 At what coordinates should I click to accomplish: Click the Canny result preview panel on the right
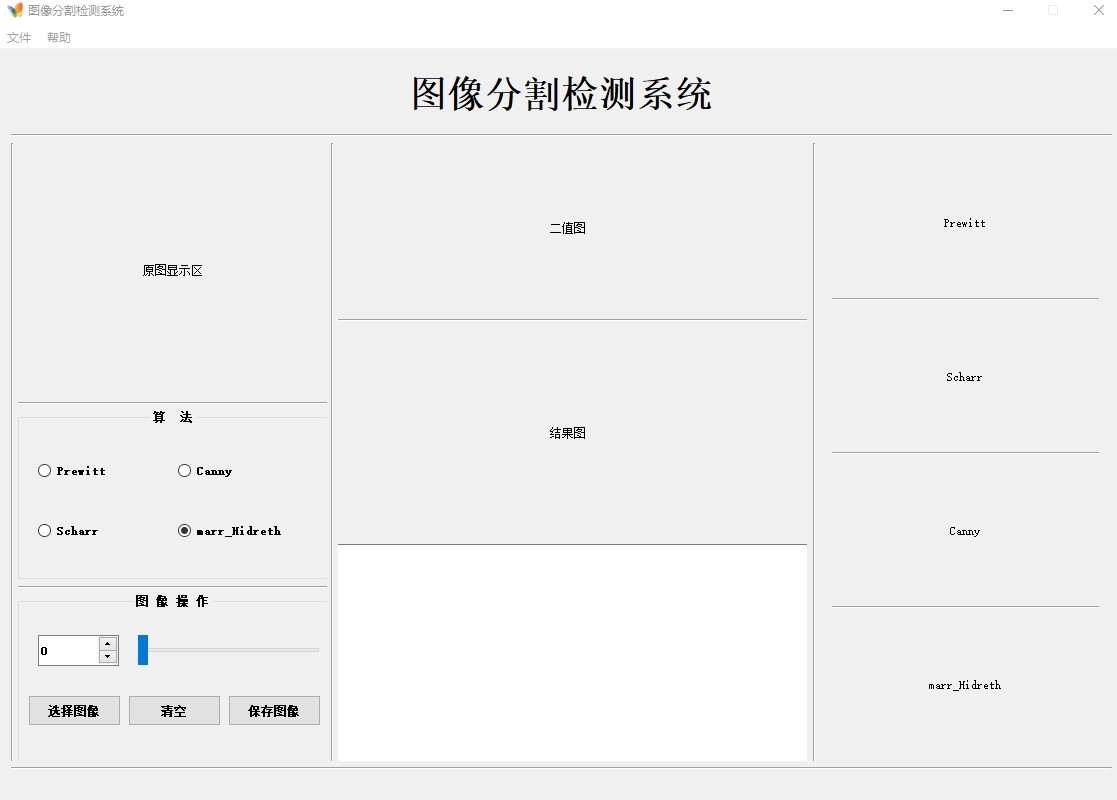click(x=964, y=531)
